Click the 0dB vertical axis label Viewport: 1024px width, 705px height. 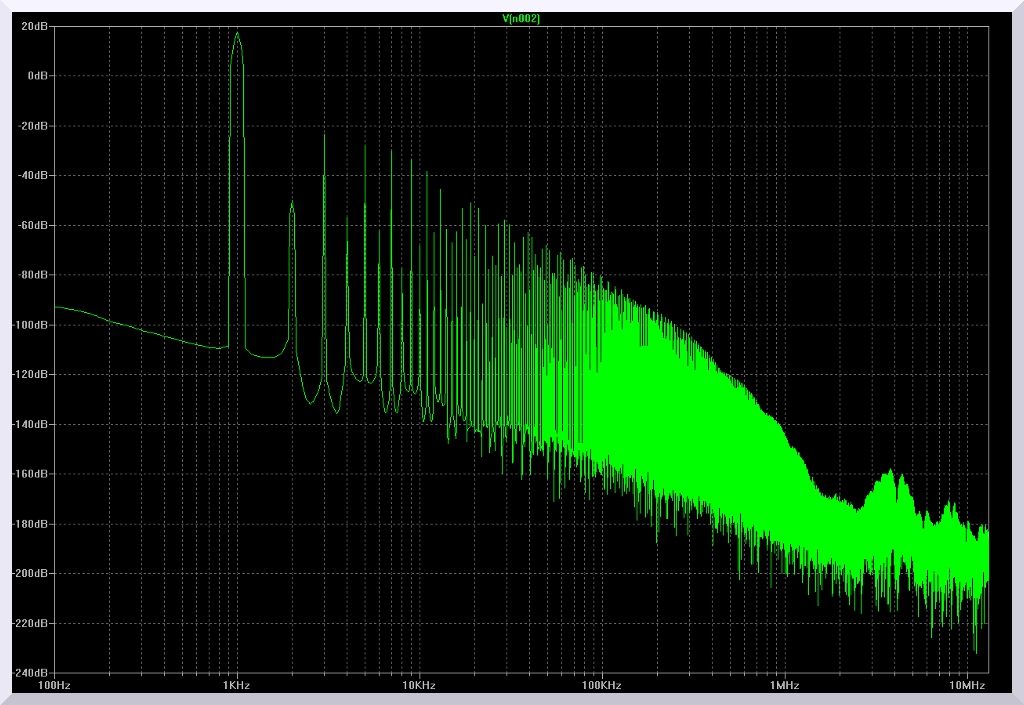[39, 76]
